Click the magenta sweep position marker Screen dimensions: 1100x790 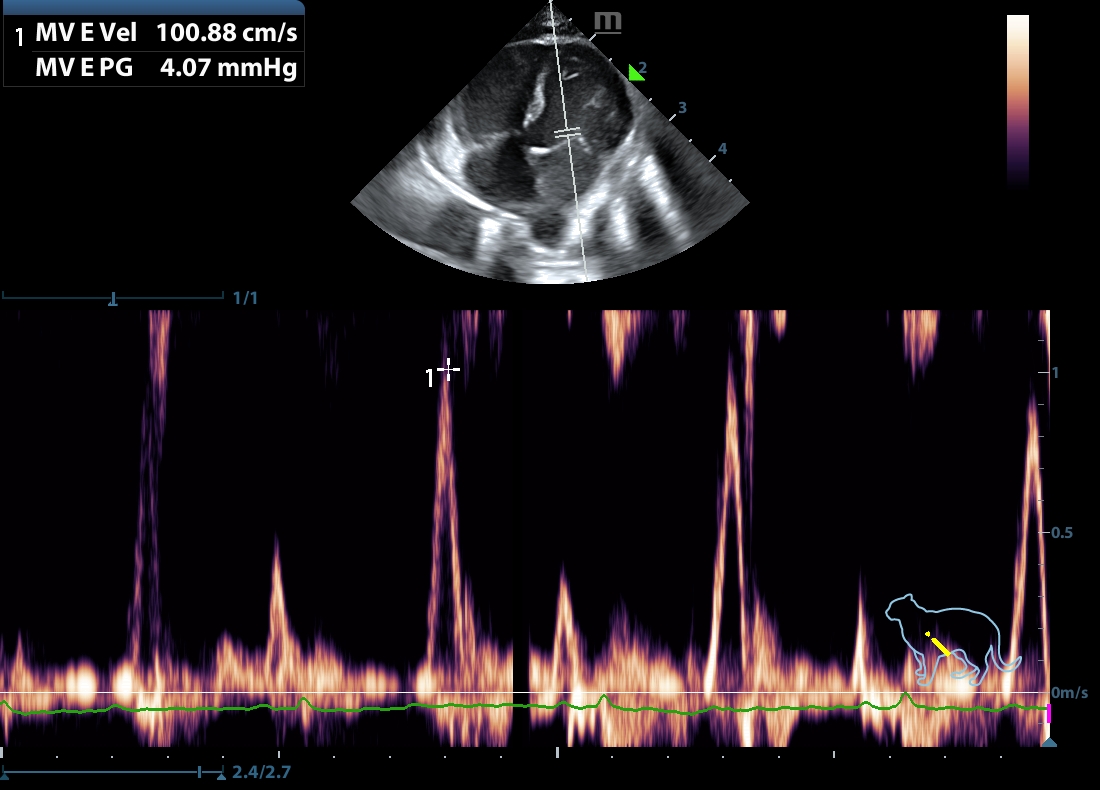coord(1048,713)
